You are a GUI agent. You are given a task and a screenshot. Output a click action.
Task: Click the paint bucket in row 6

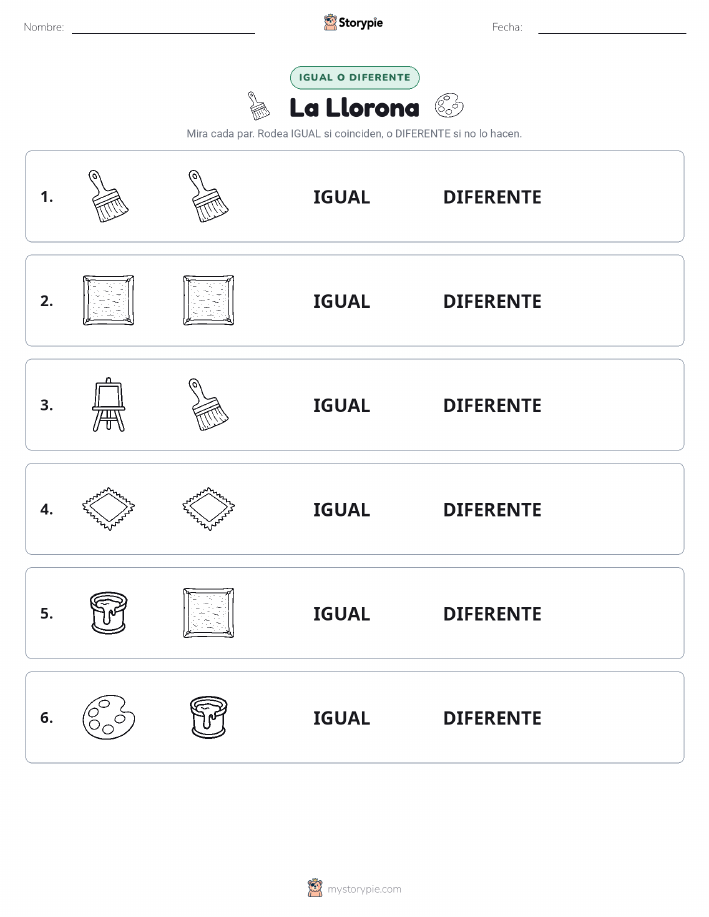[209, 717]
